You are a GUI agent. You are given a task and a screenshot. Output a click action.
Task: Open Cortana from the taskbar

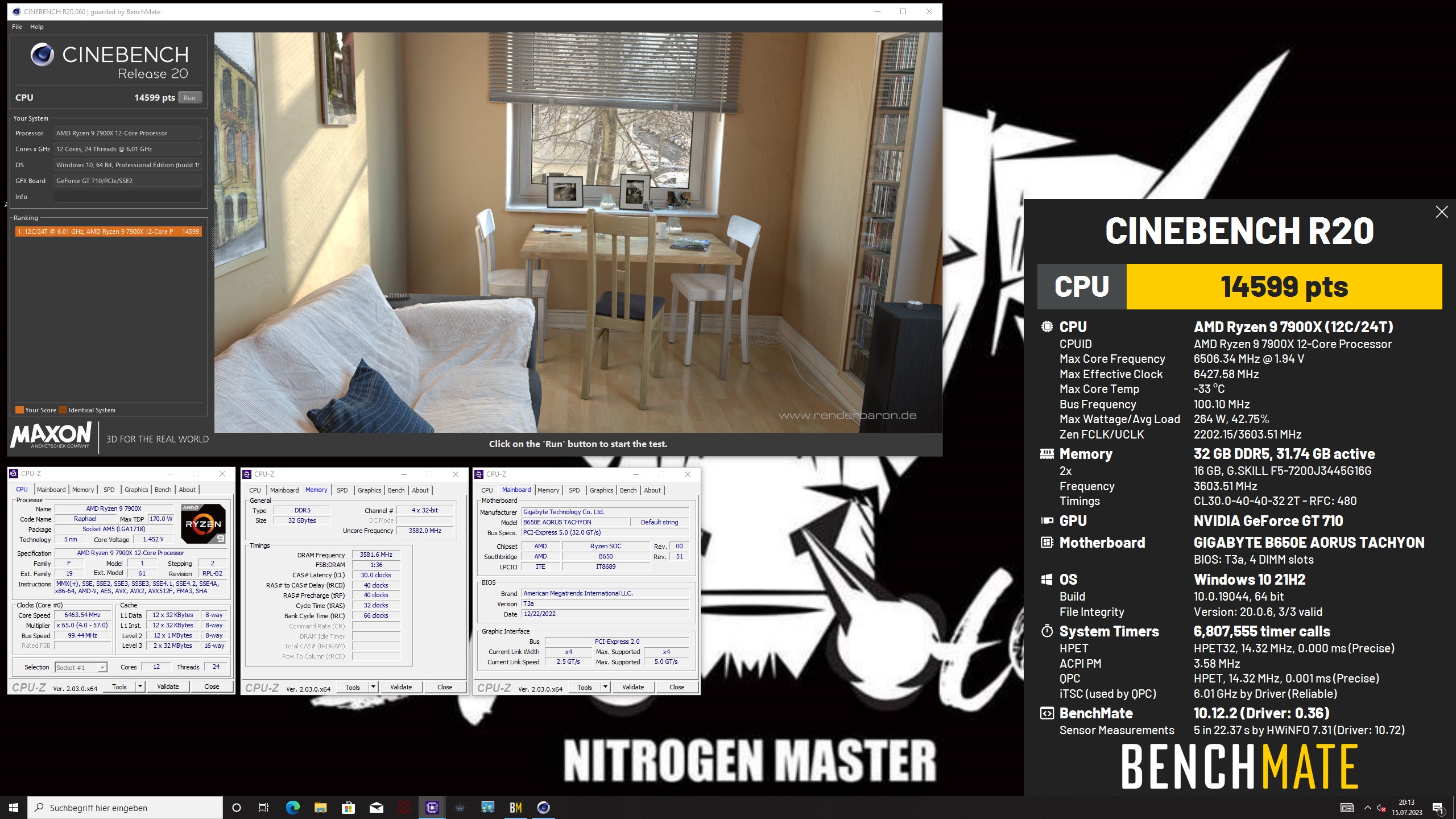[237, 808]
